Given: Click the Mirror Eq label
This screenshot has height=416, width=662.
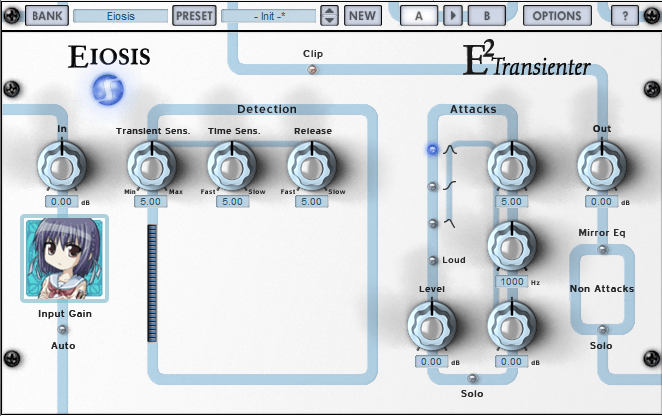Looking at the screenshot, I should (602, 233).
